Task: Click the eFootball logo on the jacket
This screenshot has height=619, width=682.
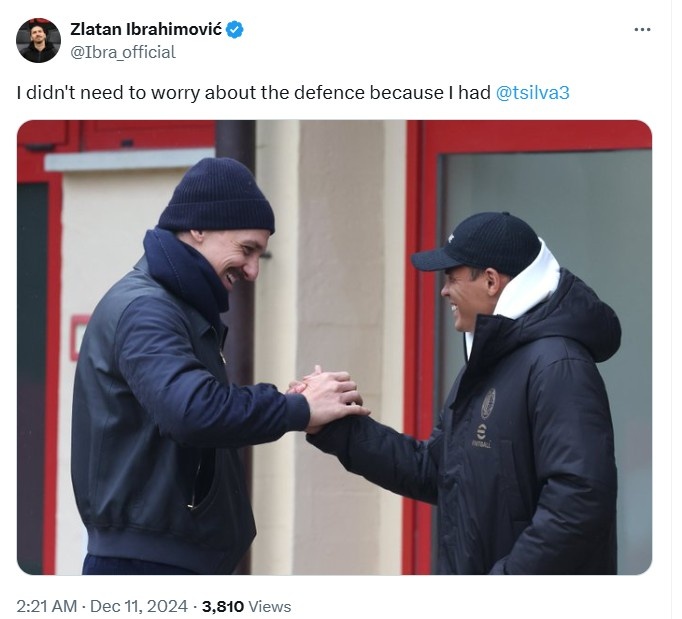Action: tap(481, 436)
